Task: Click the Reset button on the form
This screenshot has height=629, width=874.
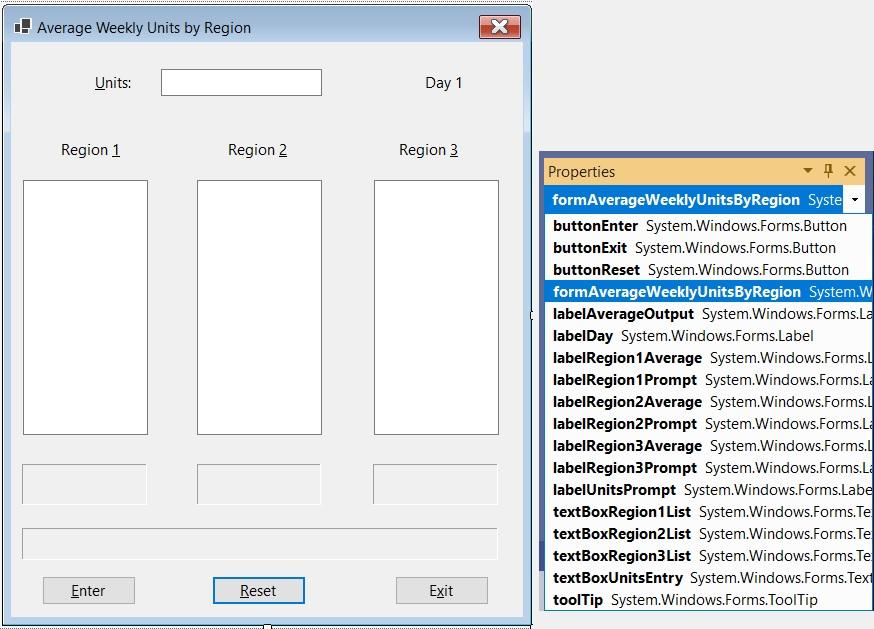Action: click(x=258, y=590)
